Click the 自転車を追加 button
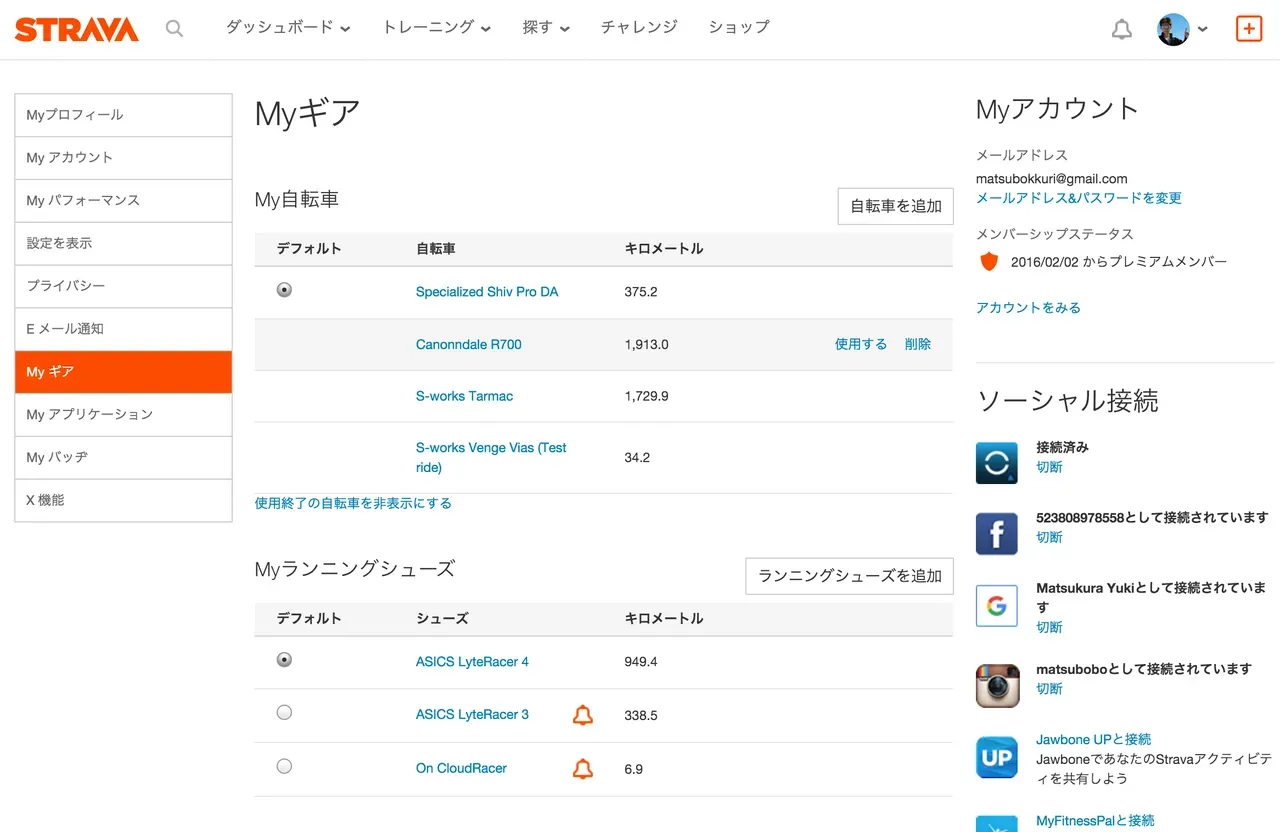 (x=894, y=206)
